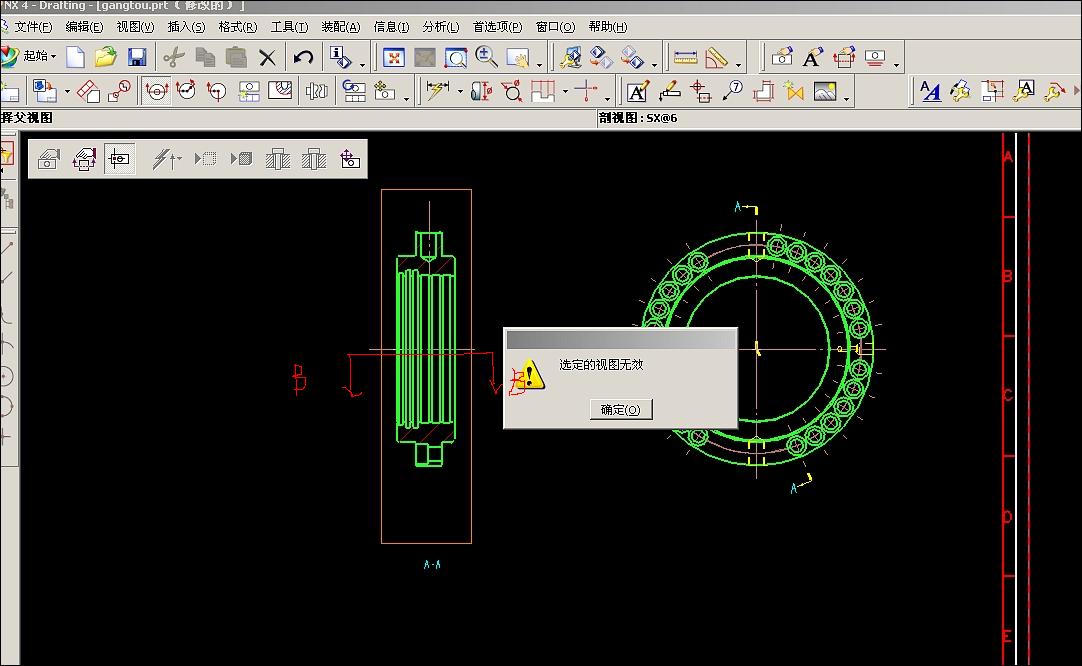The height and width of the screenshot is (666, 1082).
Task: Expand the dropdown after the information icon
Action: pyautogui.click(x=362, y=65)
